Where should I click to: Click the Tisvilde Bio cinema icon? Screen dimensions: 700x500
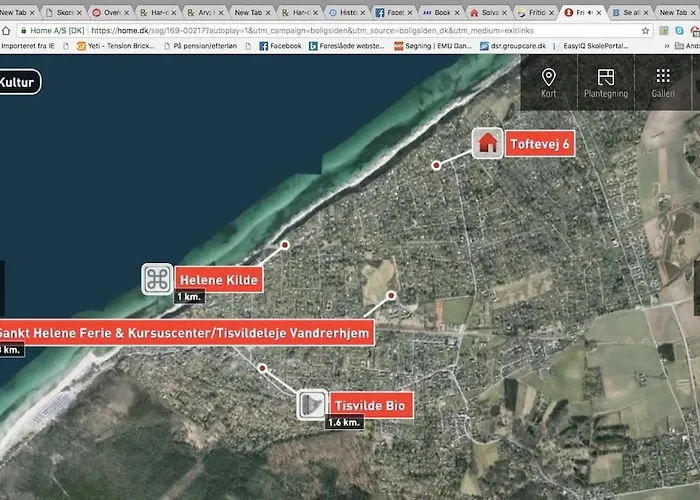click(x=312, y=405)
